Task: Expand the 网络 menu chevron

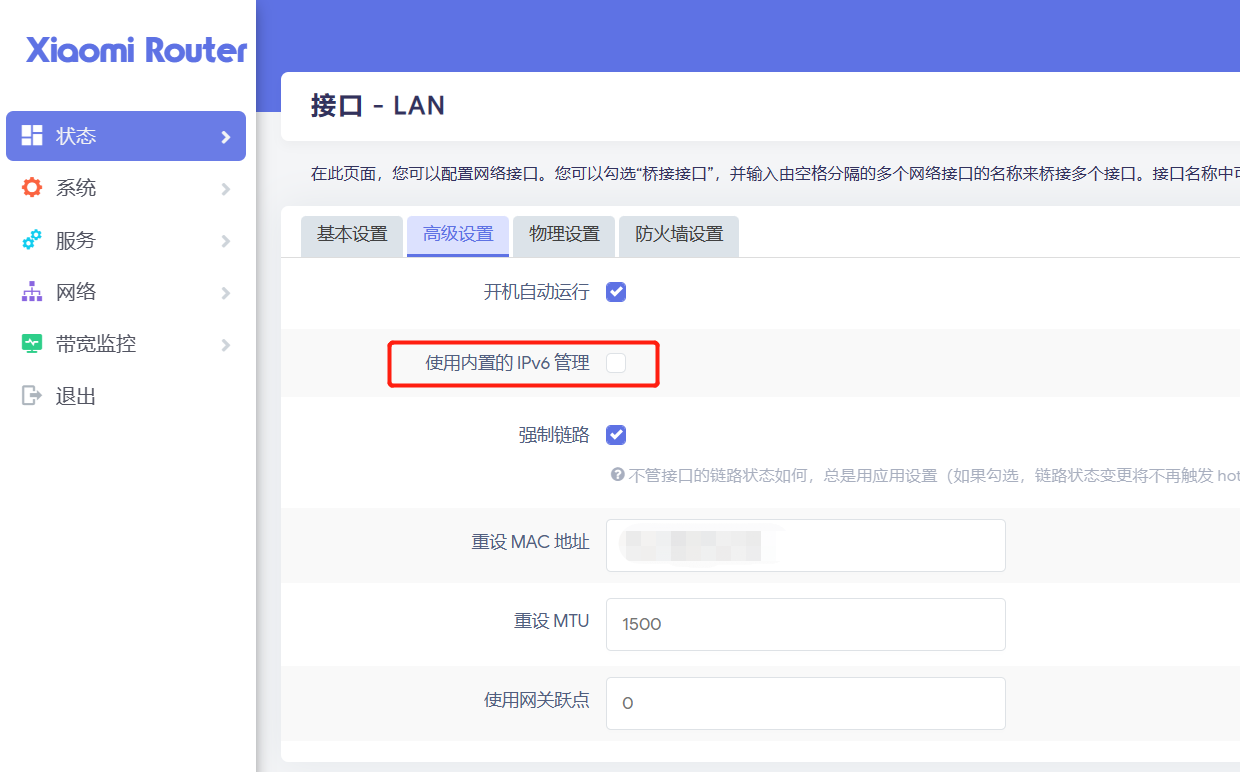Action: coord(226,293)
